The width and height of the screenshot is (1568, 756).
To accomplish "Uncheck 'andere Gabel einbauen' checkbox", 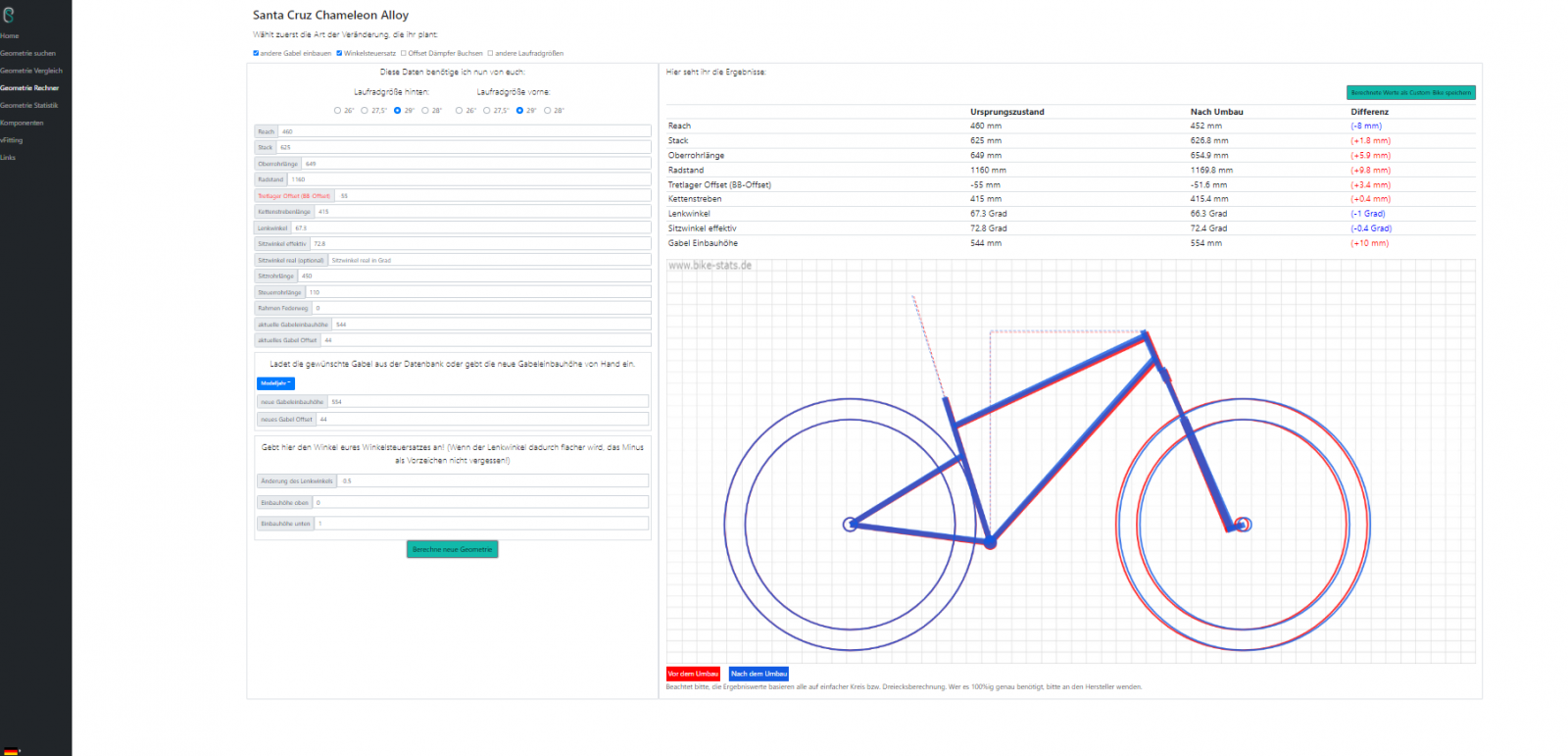I will pos(256,53).
